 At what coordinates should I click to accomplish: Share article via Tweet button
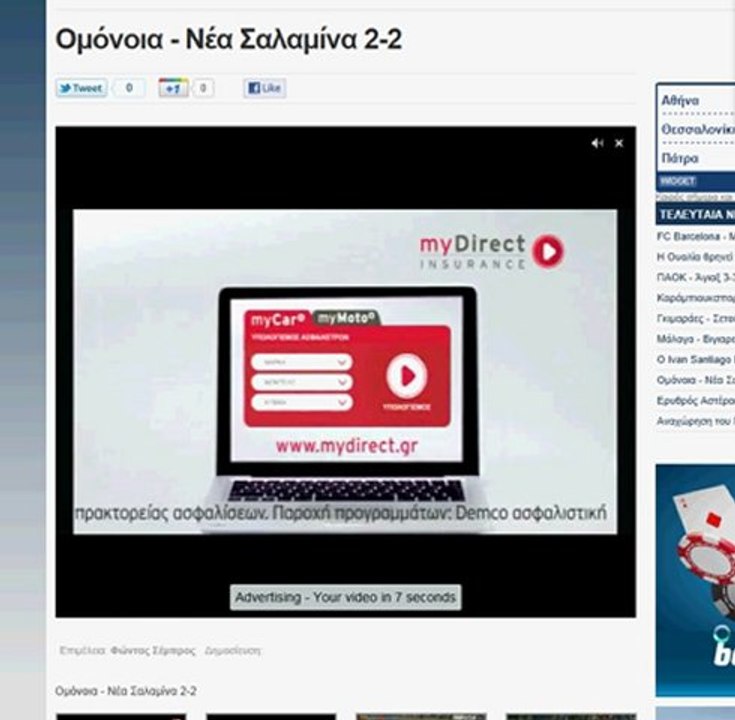coord(81,88)
